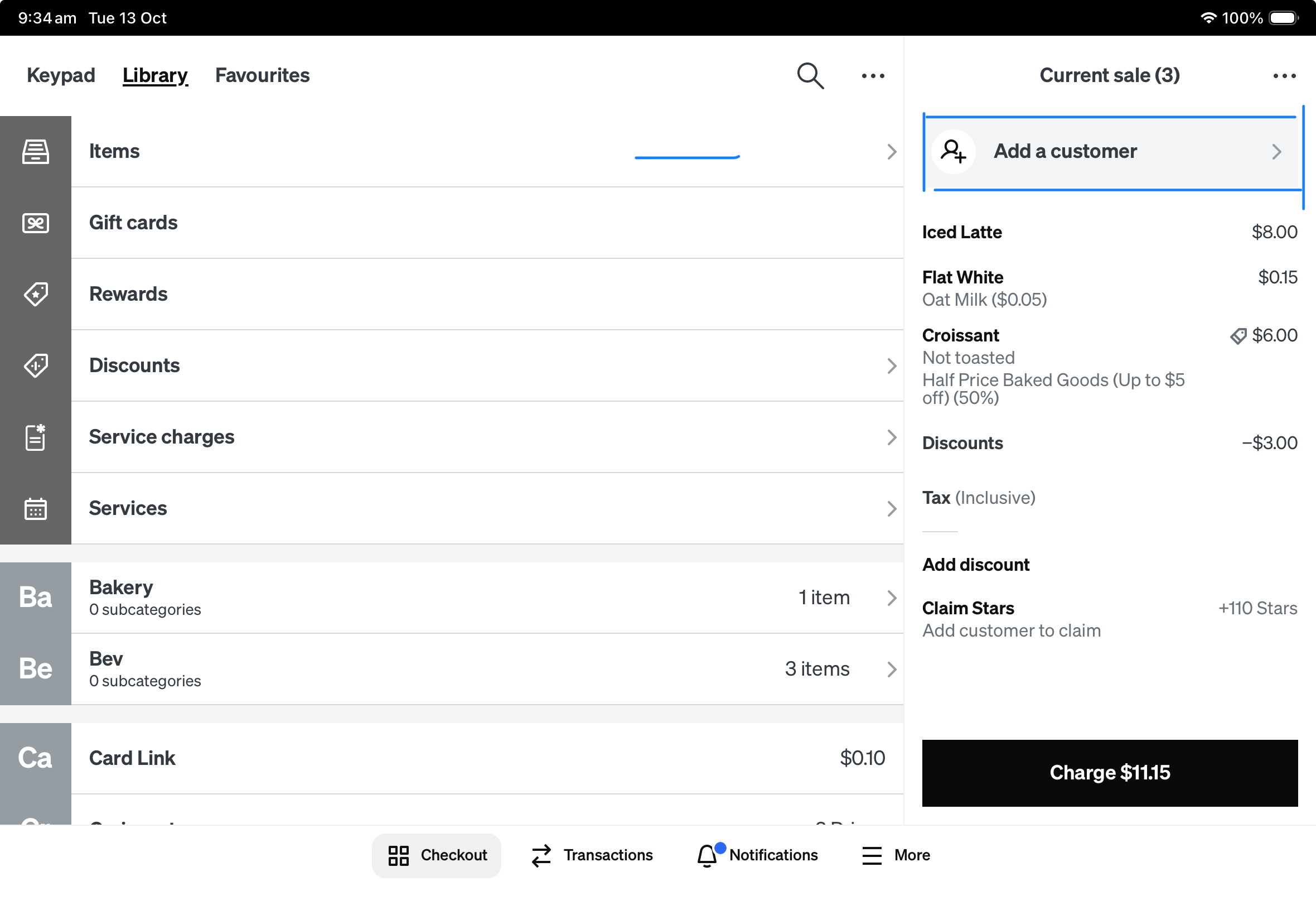The width and height of the screenshot is (1316, 915).
Task: Tap the Tax (Inclusive) row
Action: [x=1110, y=498]
